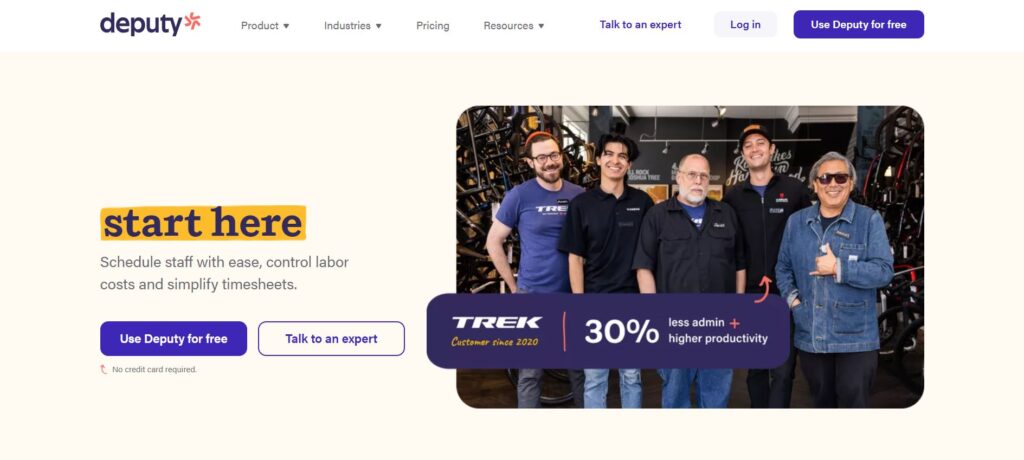Click the outlined Talk to an expert button
This screenshot has height=460, width=1024.
pos(331,338)
